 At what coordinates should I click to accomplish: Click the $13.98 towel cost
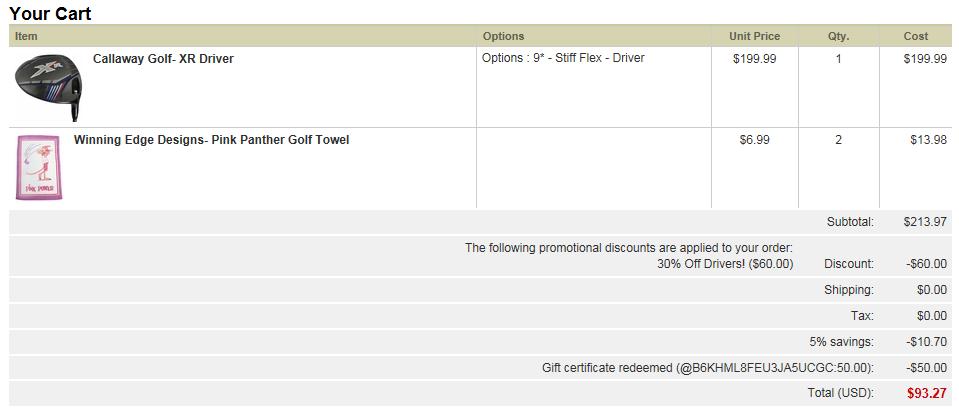pos(928,140)
